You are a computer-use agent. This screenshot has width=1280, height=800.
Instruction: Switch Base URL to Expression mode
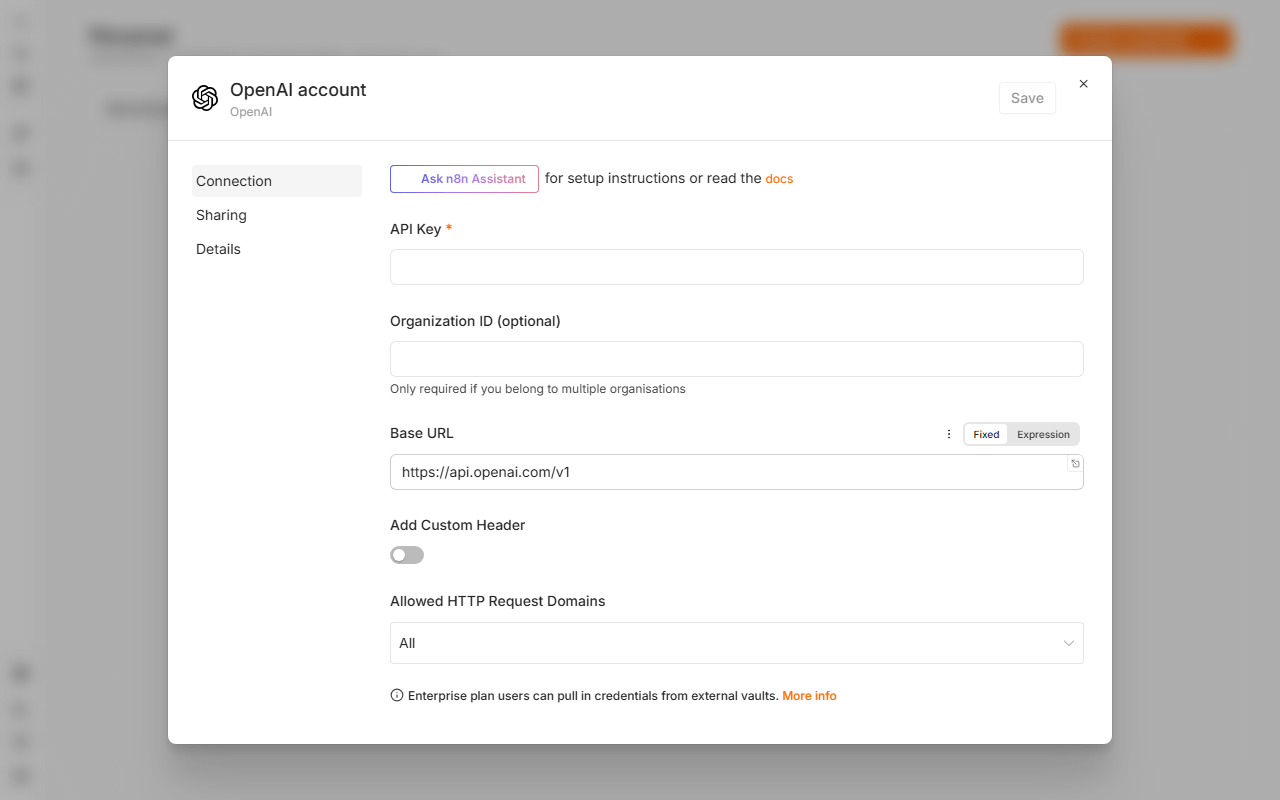pos(1043,434)
